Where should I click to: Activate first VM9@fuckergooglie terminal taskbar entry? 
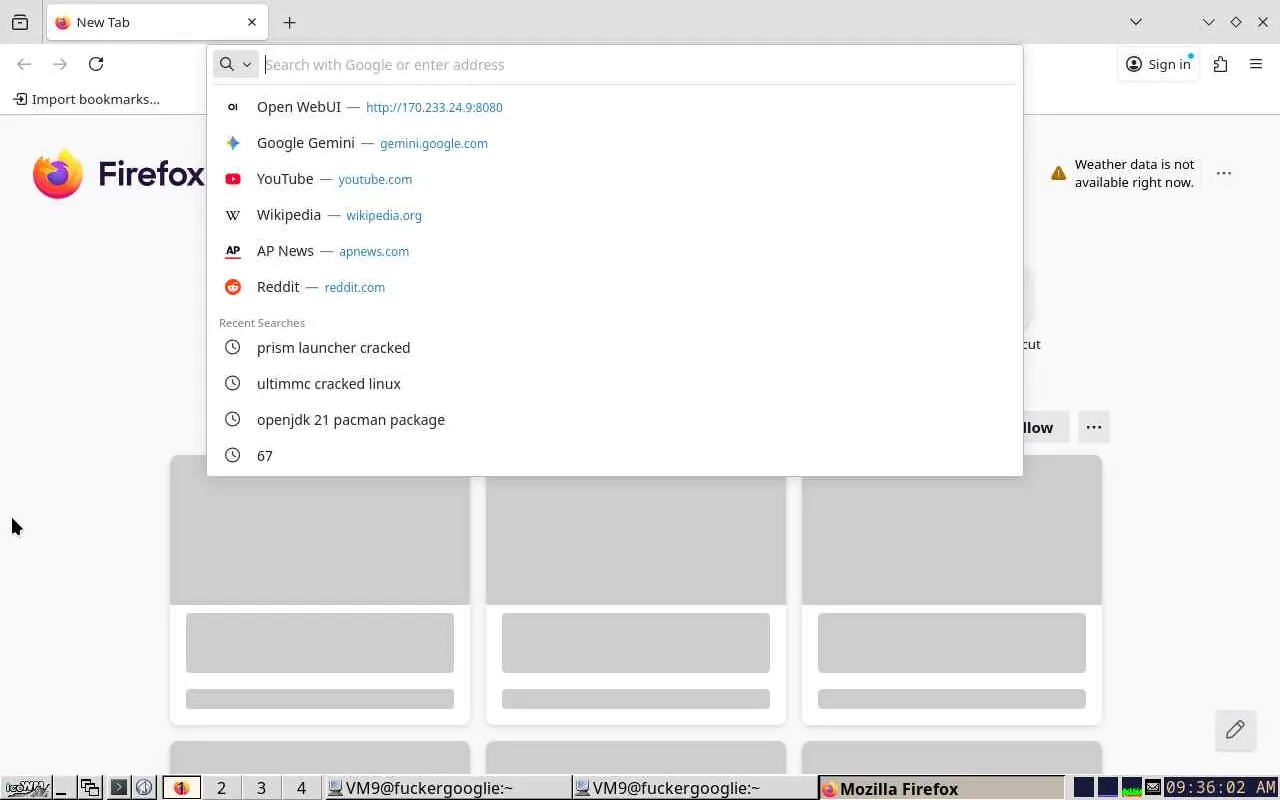click(448, 788)
